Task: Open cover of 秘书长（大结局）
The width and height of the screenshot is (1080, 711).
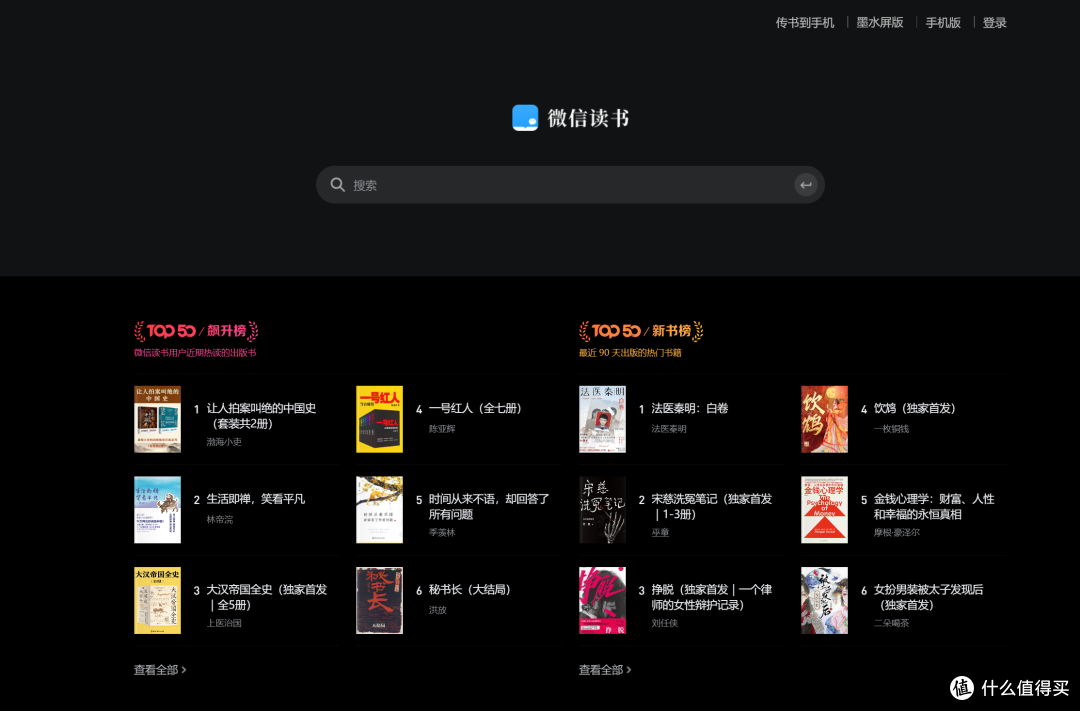Action: tap(380, 600)
